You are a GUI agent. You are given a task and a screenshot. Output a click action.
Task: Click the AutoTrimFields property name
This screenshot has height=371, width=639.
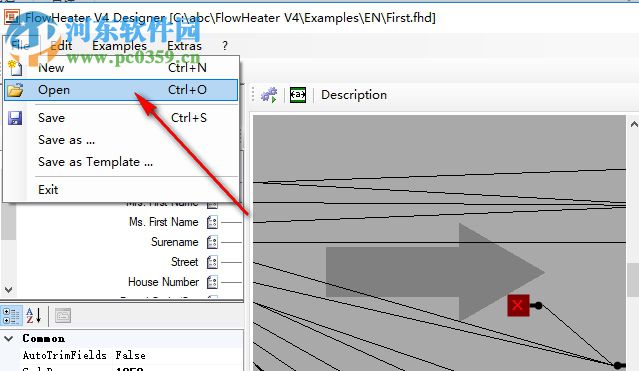click(x=64, y=355)
